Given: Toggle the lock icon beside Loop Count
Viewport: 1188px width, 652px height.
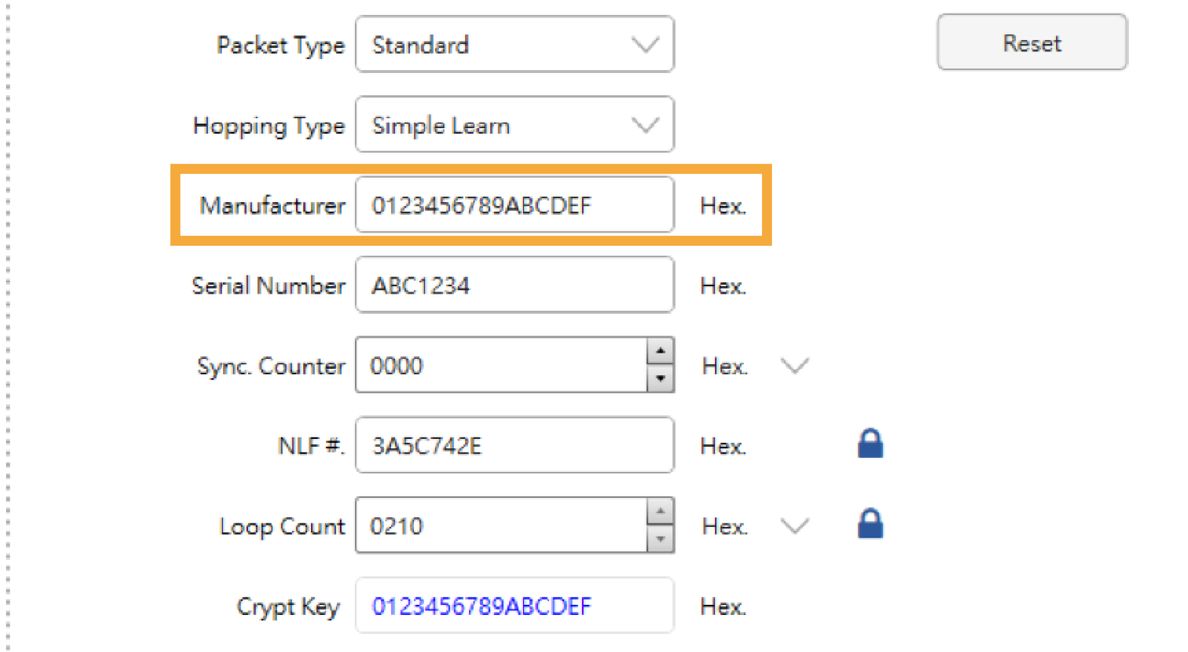Looking at the screenshot, I should [870, 523].
